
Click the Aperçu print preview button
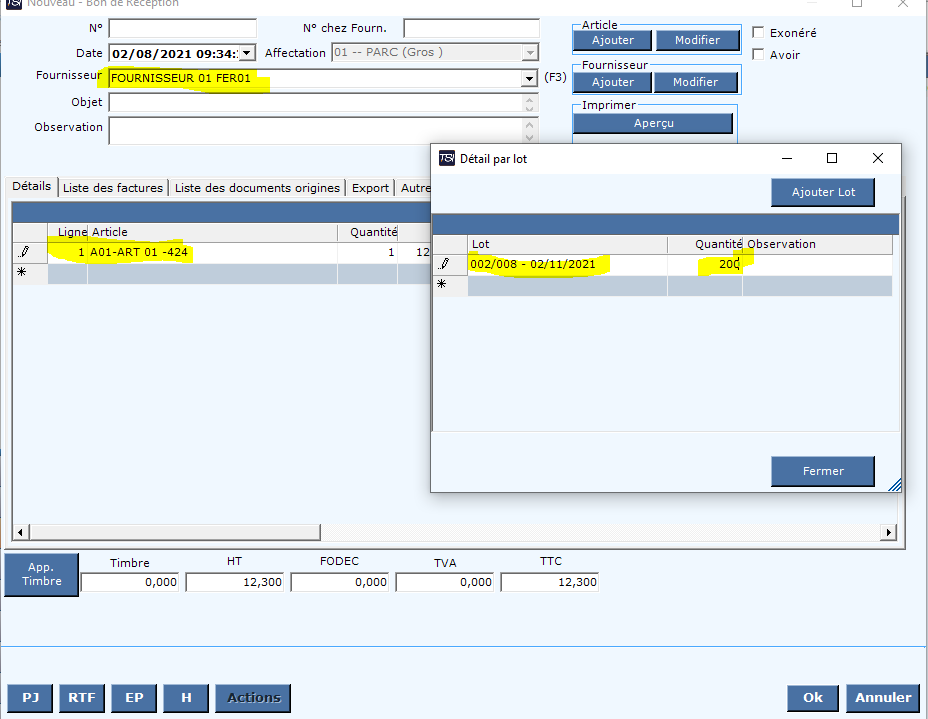pos(653,123)
